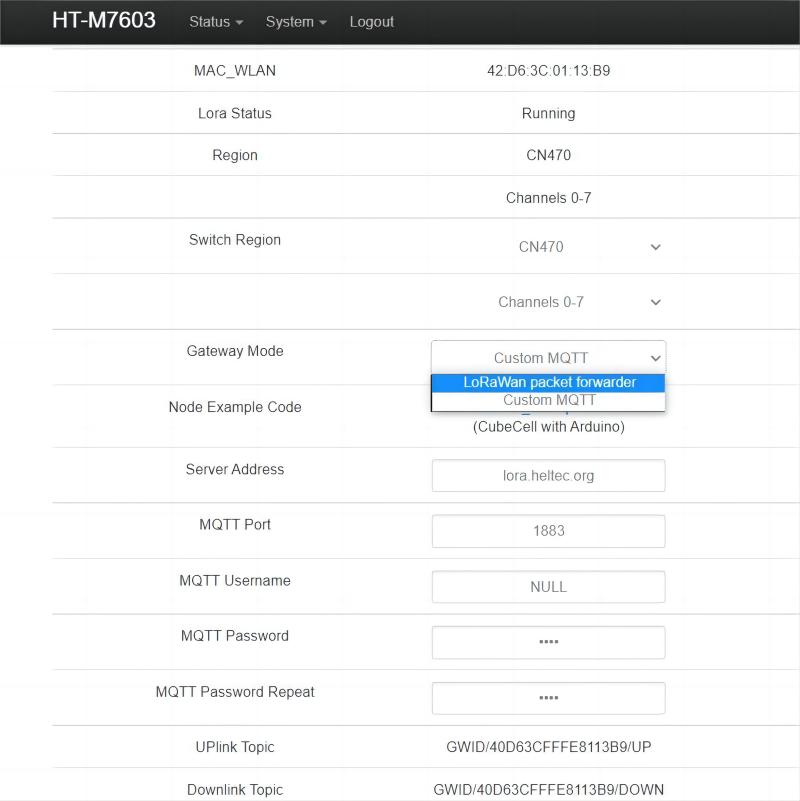Focus the MQTT Port field

[x=548, y=531]
